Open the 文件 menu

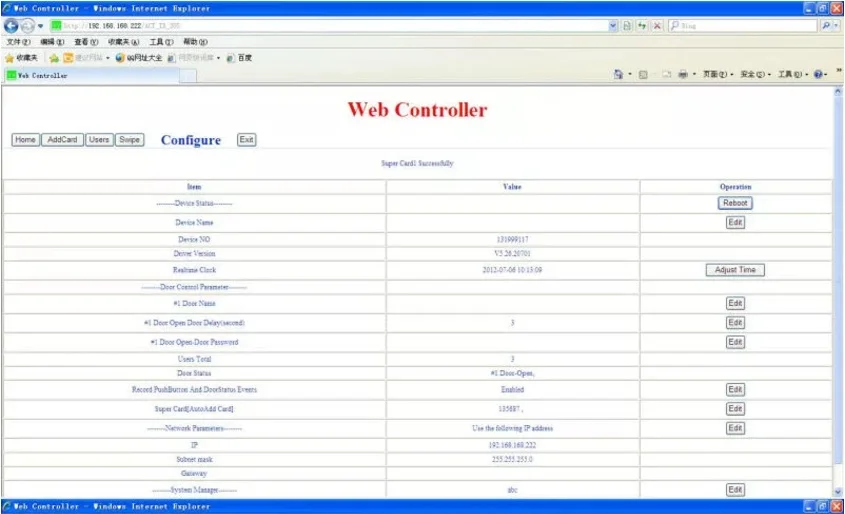click(18, 41)
